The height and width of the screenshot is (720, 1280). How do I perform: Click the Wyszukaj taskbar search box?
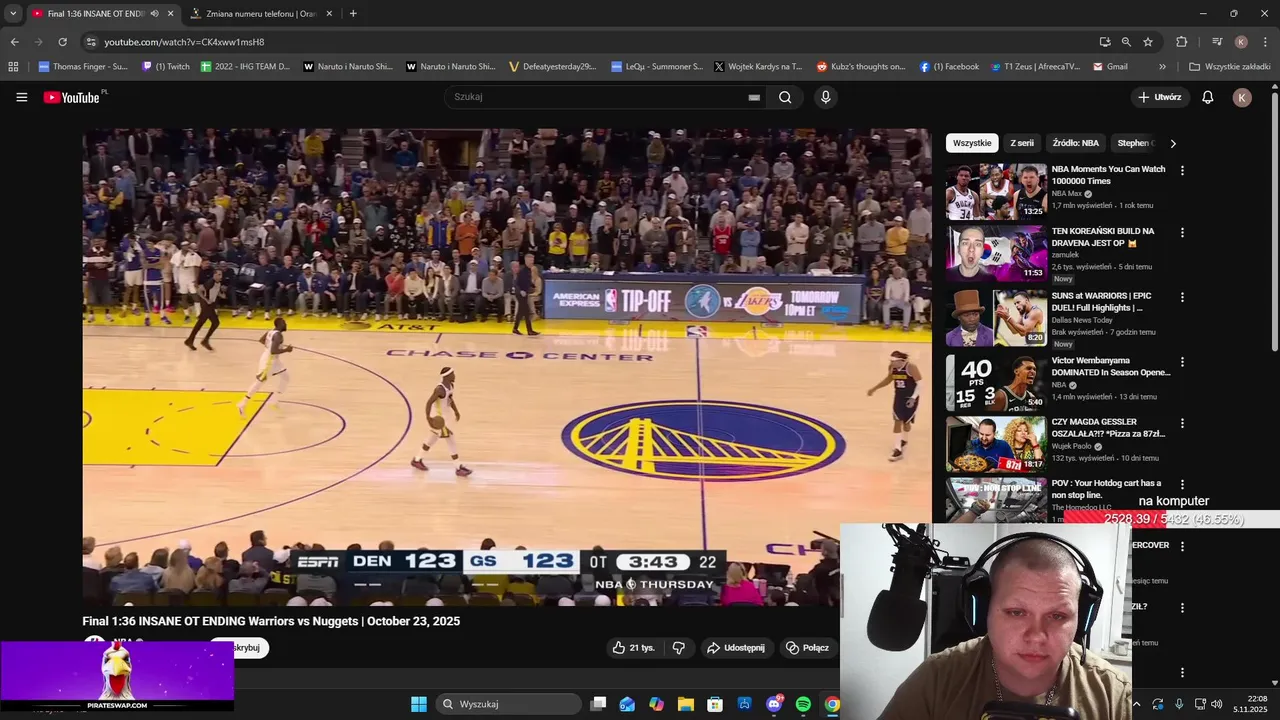509,704
